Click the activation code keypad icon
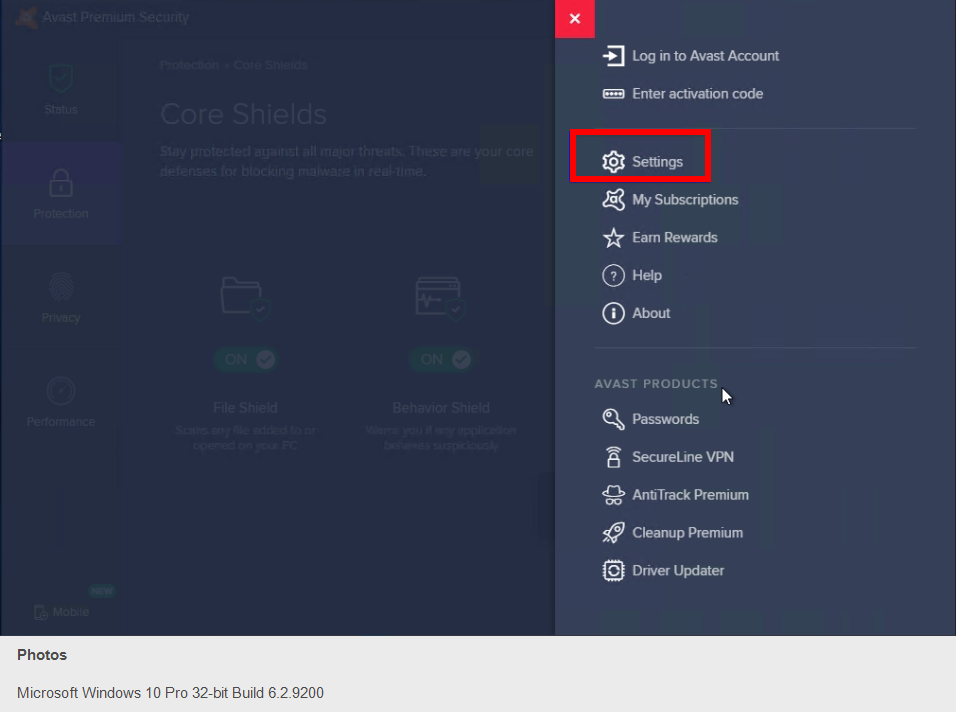 tap(613, 94)
